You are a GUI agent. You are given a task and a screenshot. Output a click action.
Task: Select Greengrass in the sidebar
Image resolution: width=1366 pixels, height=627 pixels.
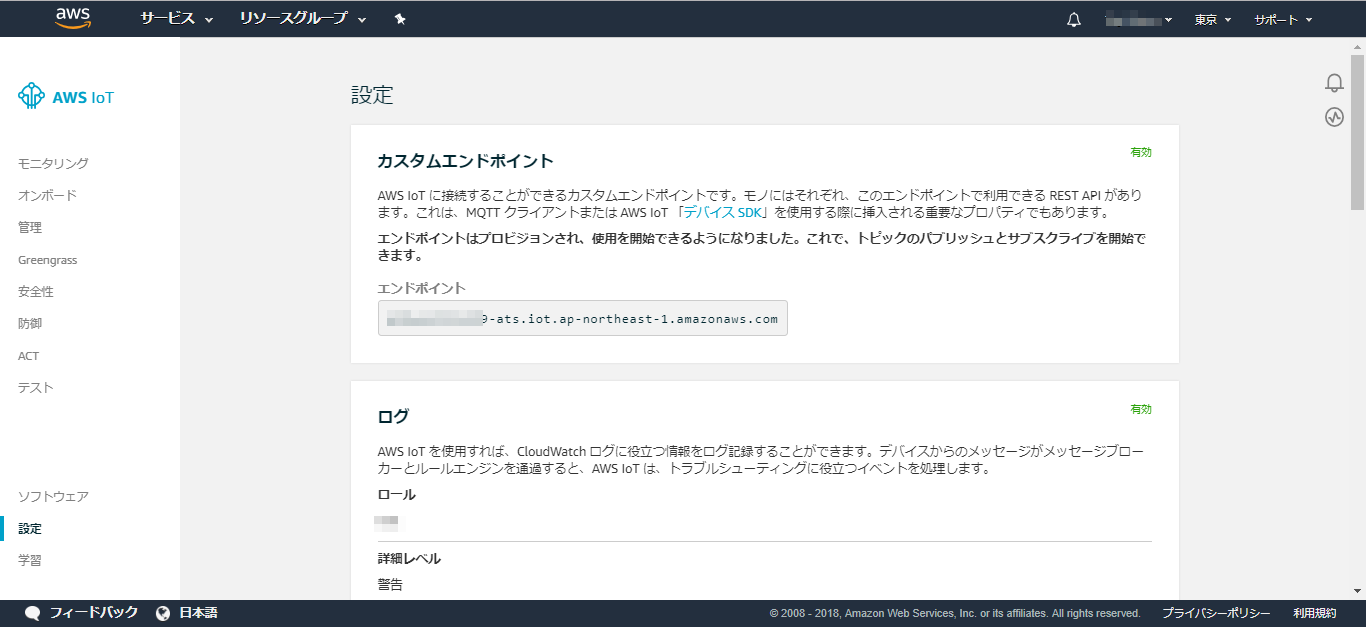point(47,260)
